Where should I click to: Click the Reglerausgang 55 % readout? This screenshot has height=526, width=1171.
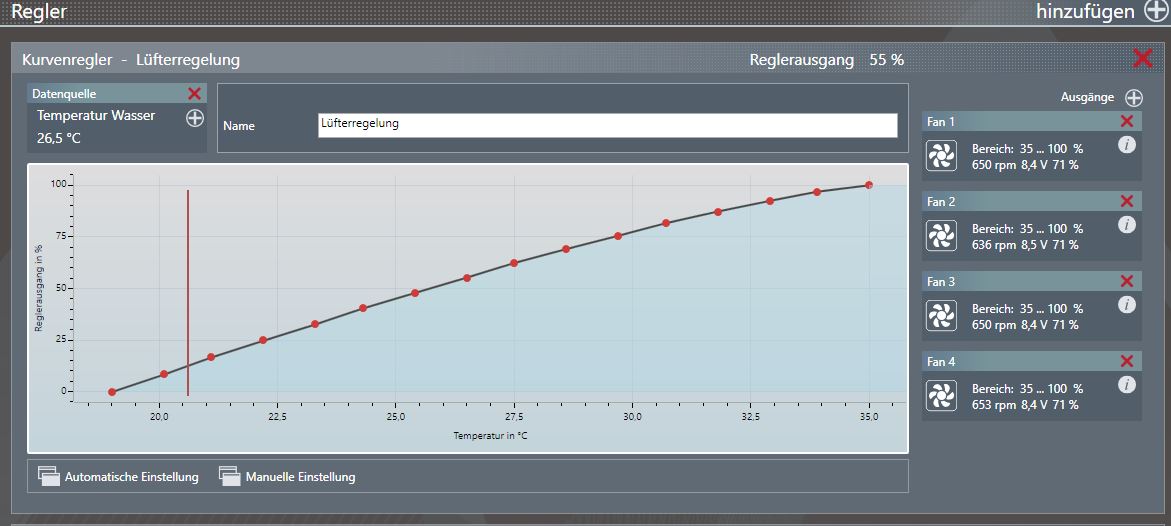click(x=827, y=60)
